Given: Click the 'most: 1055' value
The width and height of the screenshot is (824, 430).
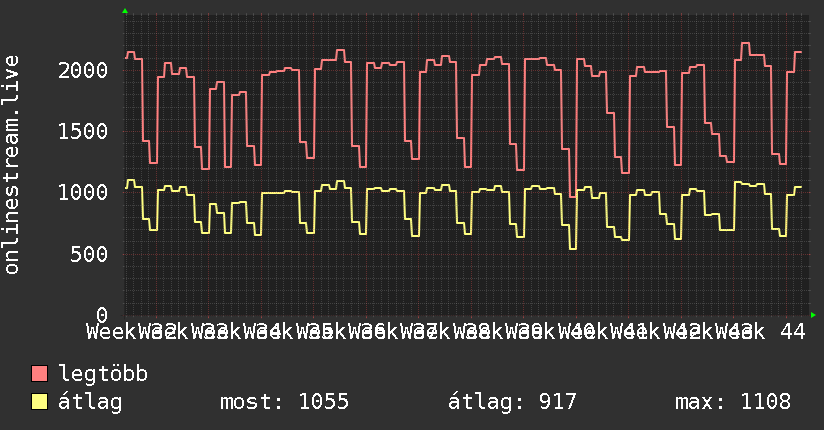Looking at the screenshot, I should click(x=284, y=402).
